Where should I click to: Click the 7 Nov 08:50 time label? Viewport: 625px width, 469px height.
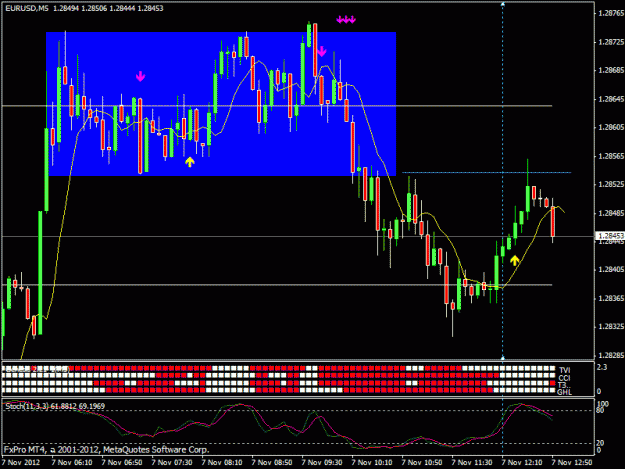[272, 462]
